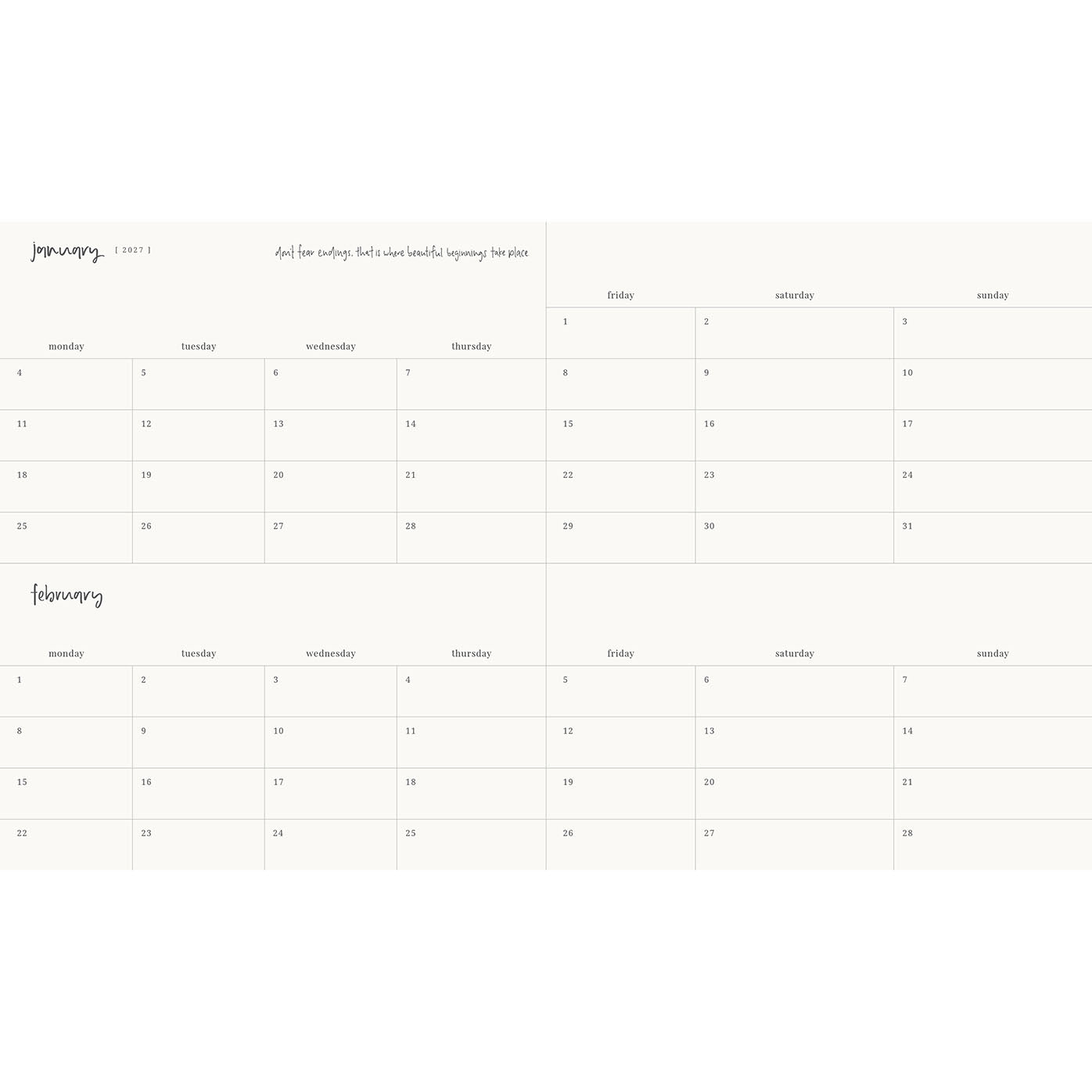The height and width of the screenshot is (1092, 1092).
Task: Select the January 9 saturday cell
Action: tap(795, 384)
